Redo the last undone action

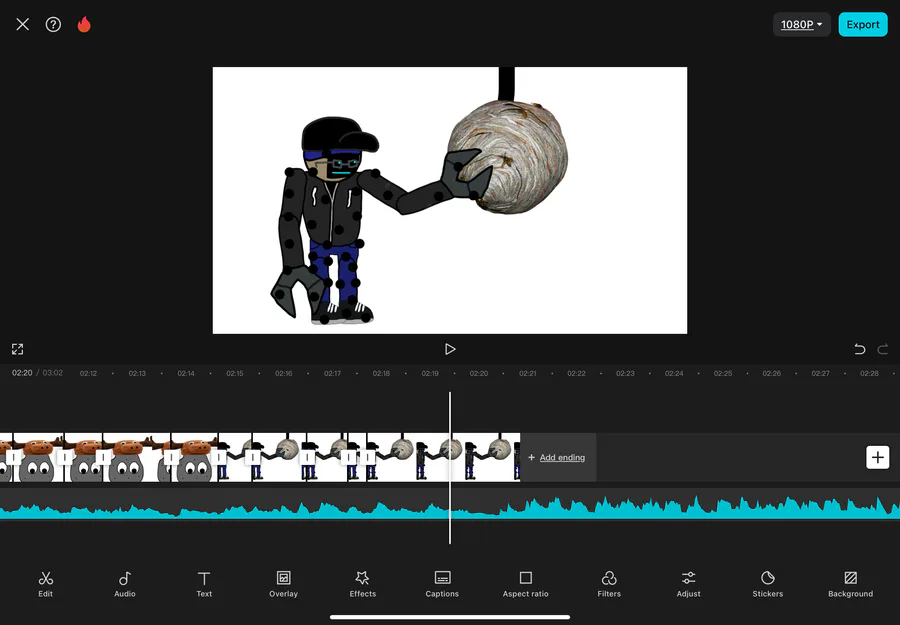tap(883, 349)
